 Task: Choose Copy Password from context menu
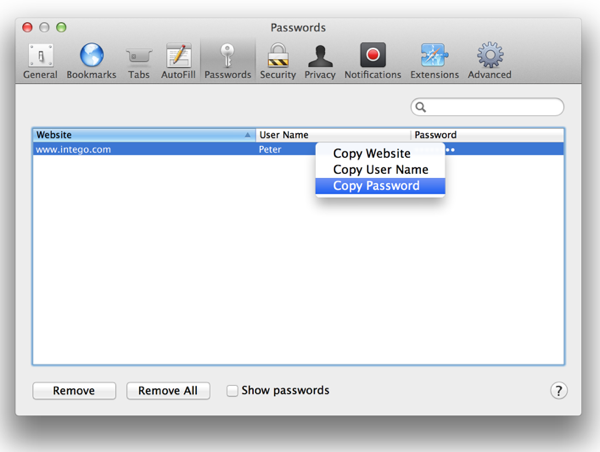380,186
